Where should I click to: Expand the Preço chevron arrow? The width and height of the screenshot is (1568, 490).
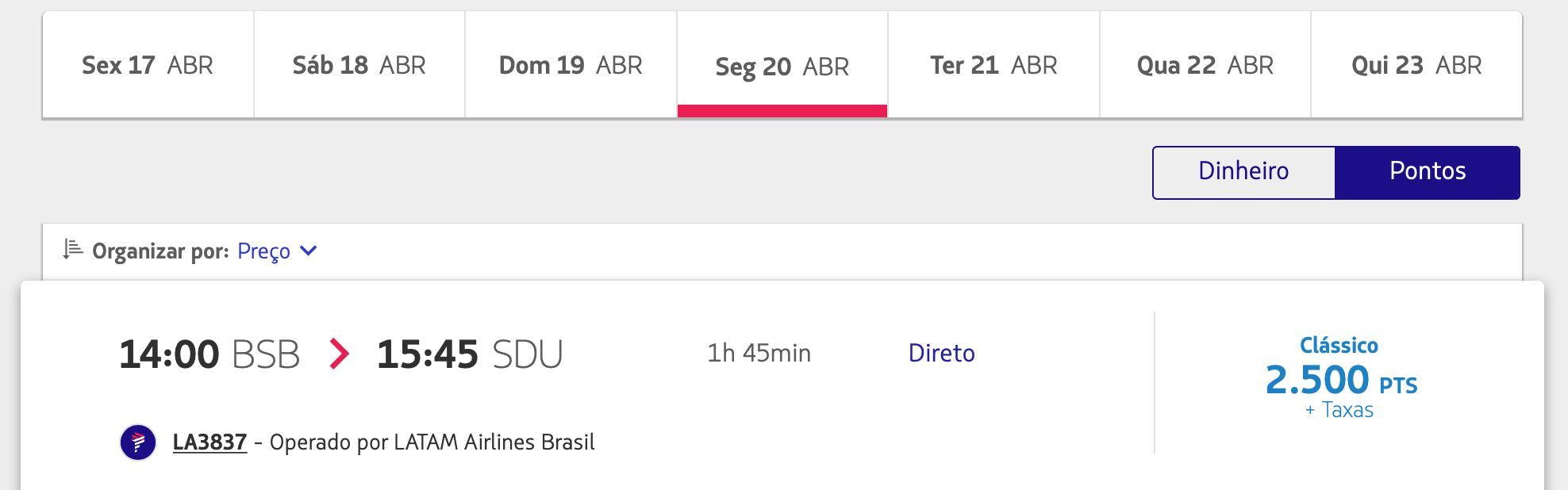pyautogui.click(x=309, y=251)
